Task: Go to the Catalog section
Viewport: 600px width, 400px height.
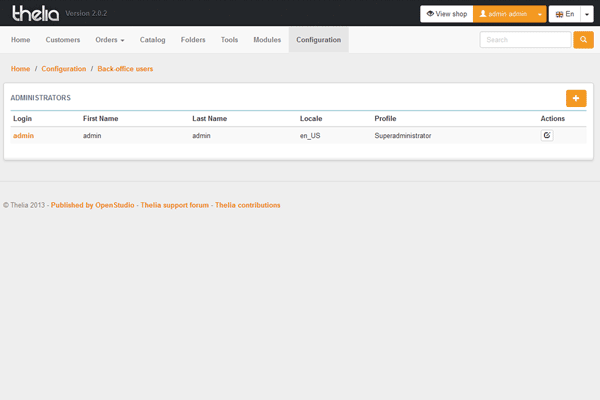Action: click(153, 40)
